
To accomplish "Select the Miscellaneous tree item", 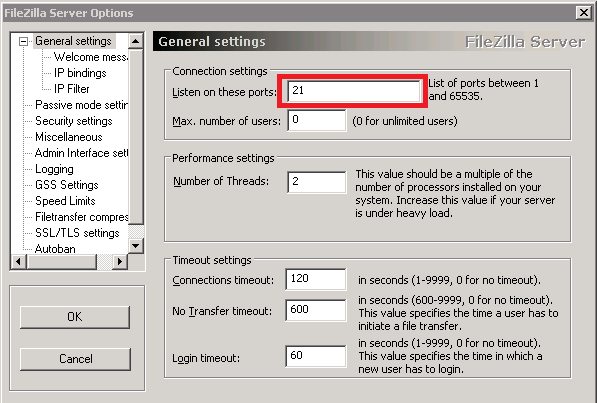I will point(69,137).
